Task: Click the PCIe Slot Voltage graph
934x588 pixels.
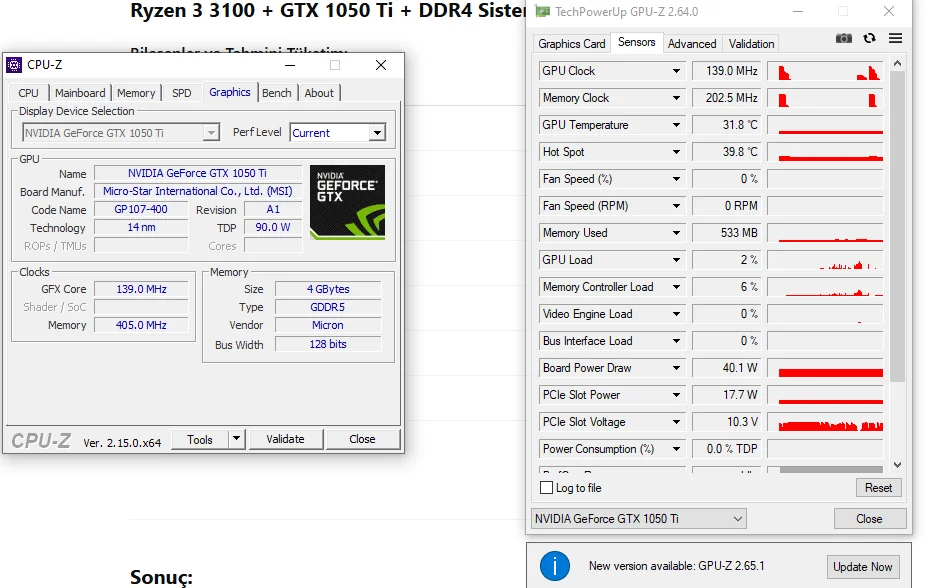Action: point(825,422)
